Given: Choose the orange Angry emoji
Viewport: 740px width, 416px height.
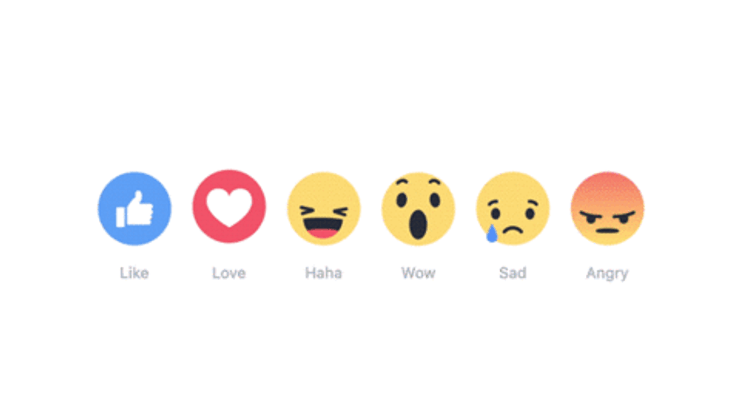Looking at the screenshot, I should click(607, 208).
